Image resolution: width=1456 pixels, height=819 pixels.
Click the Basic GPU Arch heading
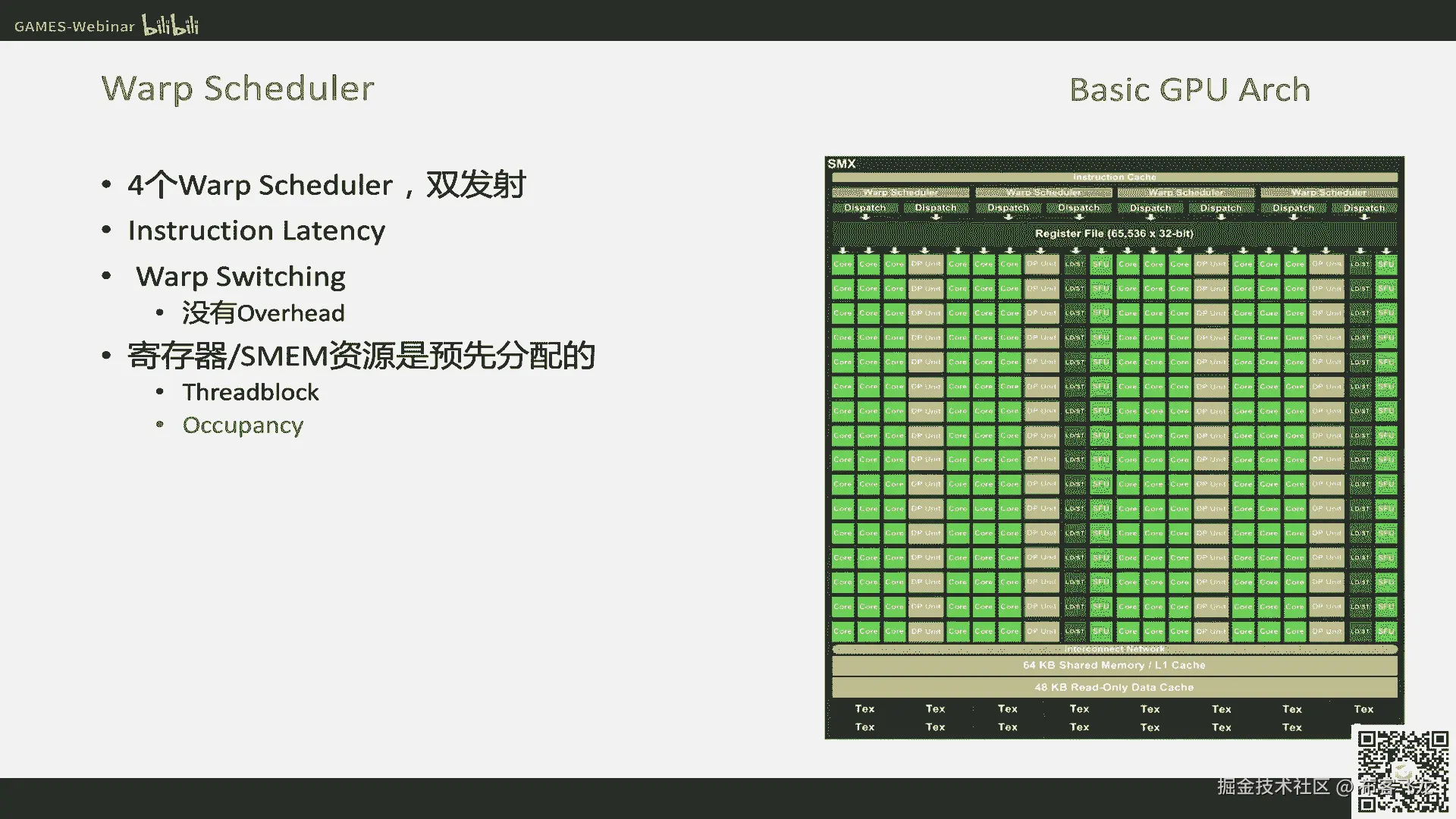click(x=1190, y=89)
